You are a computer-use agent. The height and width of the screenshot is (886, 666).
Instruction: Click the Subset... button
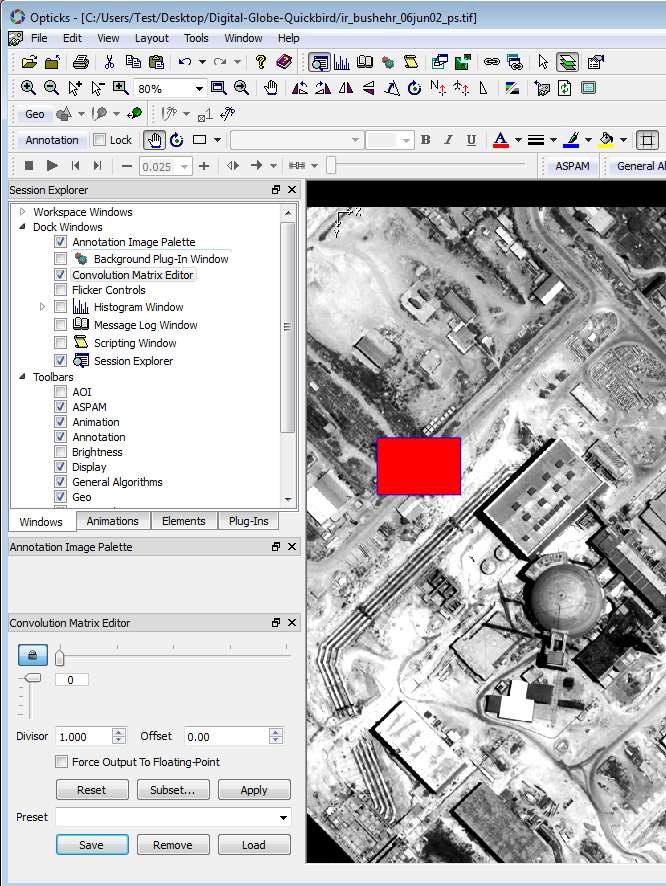173,790
